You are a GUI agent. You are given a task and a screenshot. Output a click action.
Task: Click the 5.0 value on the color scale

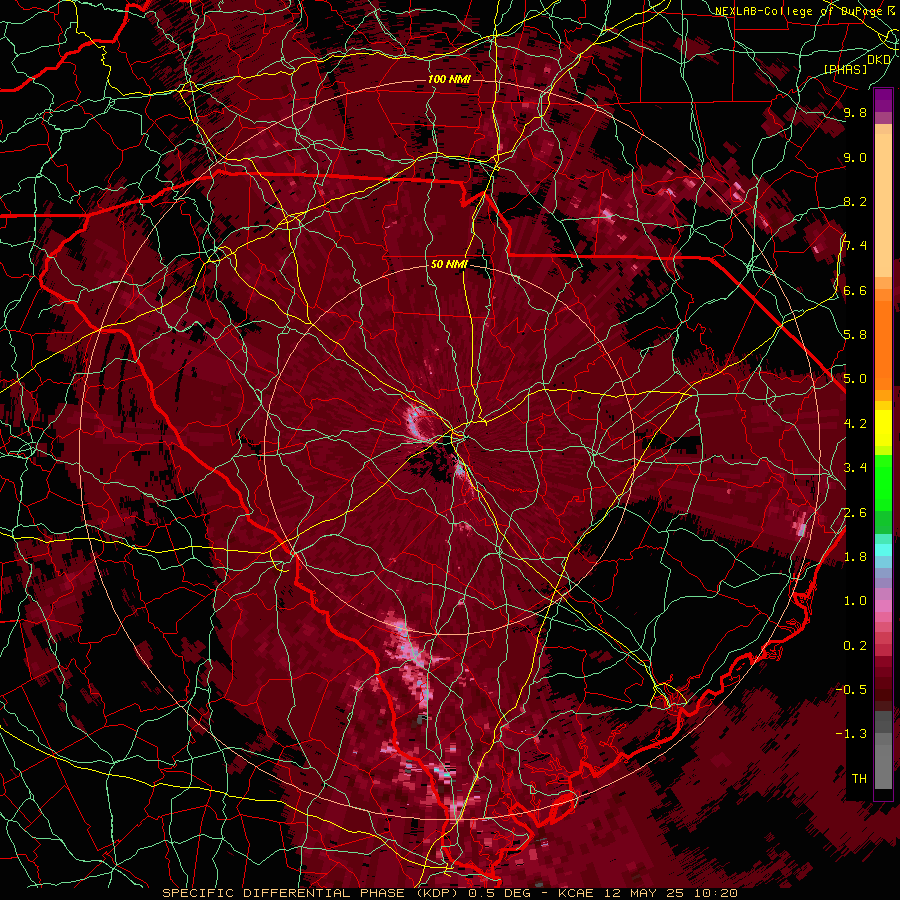[855, 379]
